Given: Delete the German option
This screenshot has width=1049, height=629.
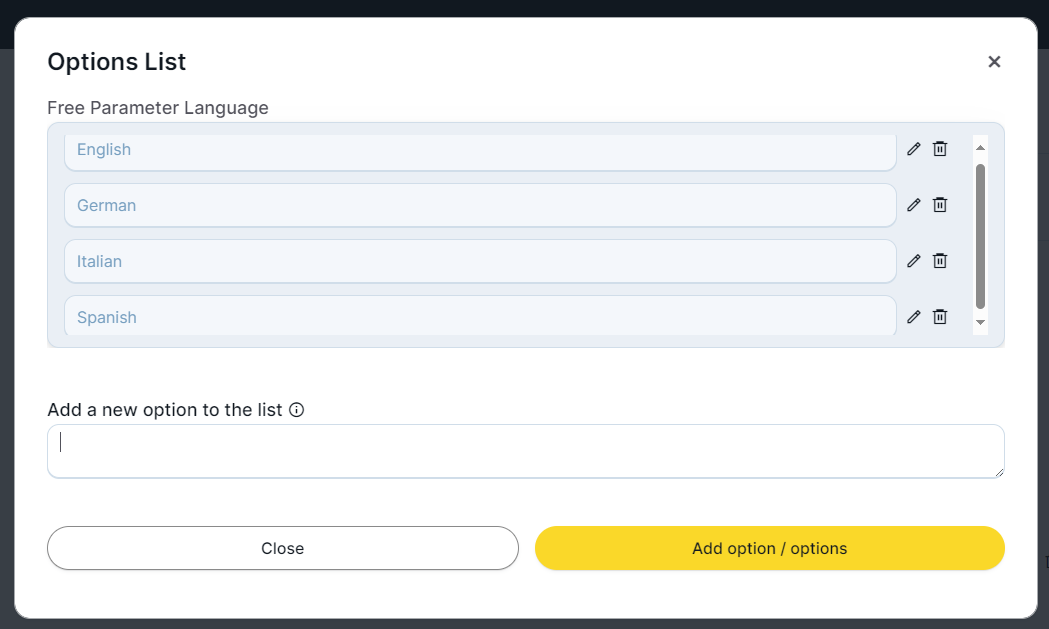Looking at the screenshot, I should tap(940, 205).
